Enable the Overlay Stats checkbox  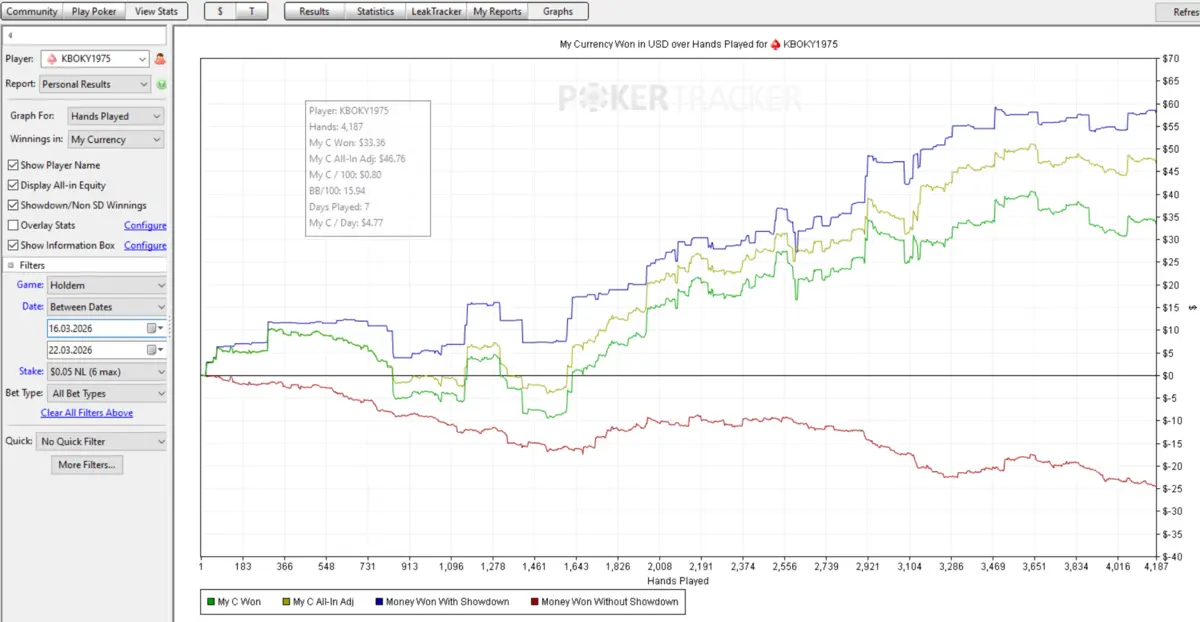pos(13,225)
